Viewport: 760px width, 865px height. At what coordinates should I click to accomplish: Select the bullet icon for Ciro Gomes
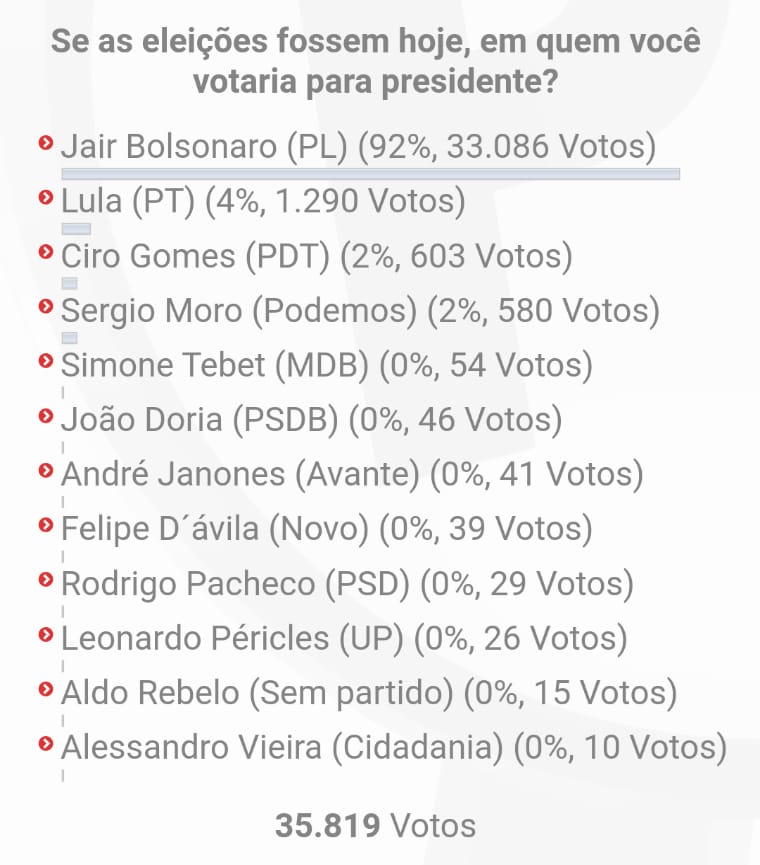[44, 252]
